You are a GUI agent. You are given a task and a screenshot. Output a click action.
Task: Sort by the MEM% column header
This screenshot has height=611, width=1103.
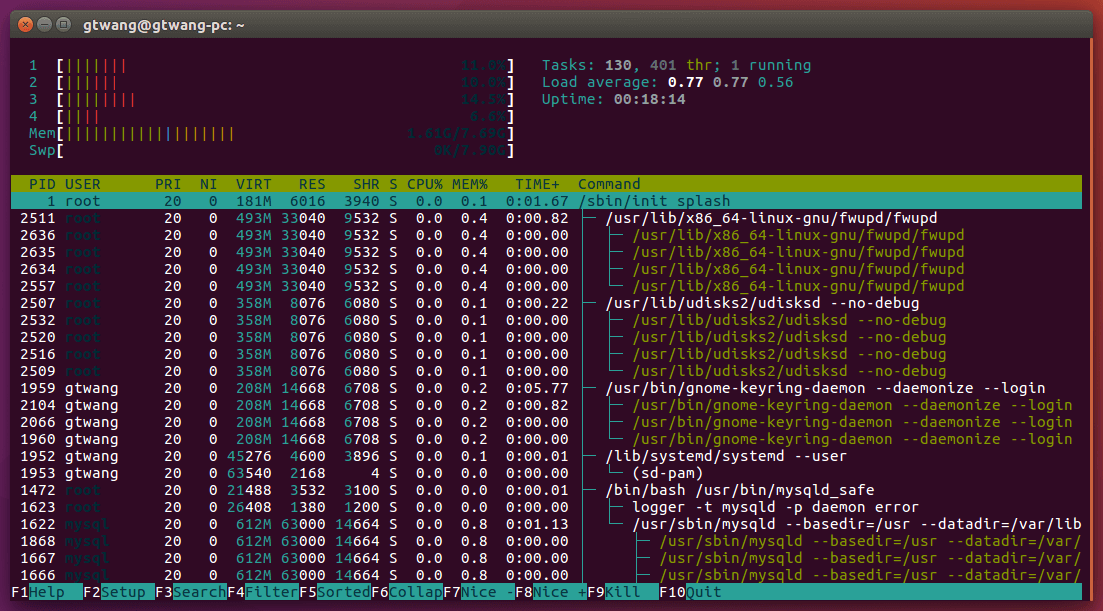[469, 184]
